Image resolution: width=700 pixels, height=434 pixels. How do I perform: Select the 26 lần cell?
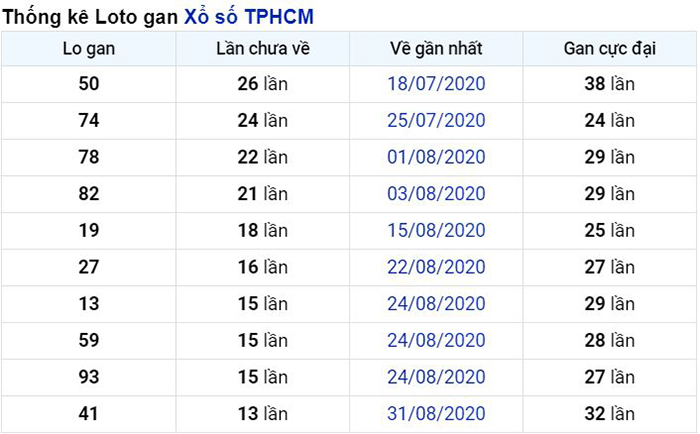263,84
